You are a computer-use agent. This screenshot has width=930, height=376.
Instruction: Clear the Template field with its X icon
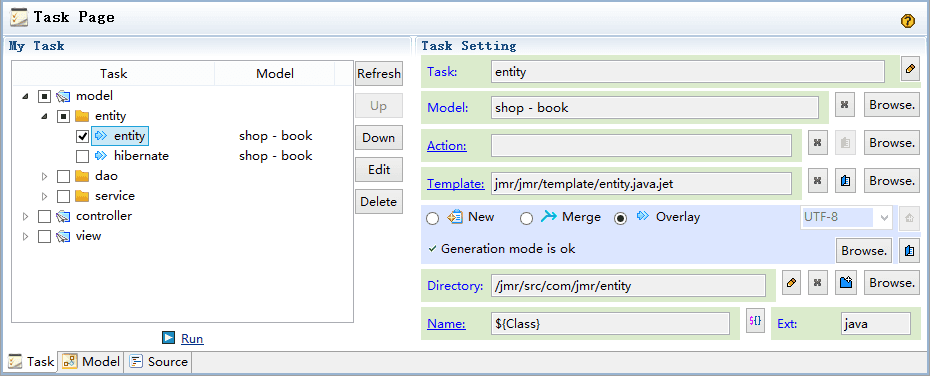(x=817, y=181)
